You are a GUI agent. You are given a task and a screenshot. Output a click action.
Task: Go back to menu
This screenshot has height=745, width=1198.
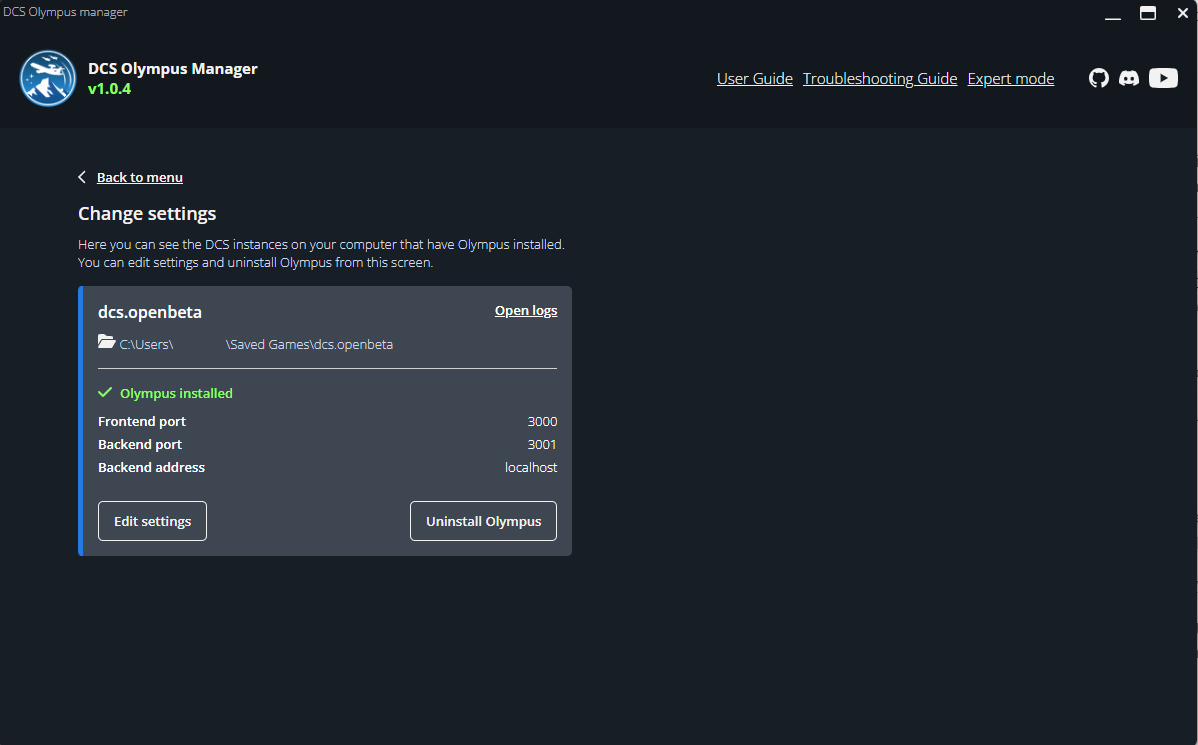139,178
